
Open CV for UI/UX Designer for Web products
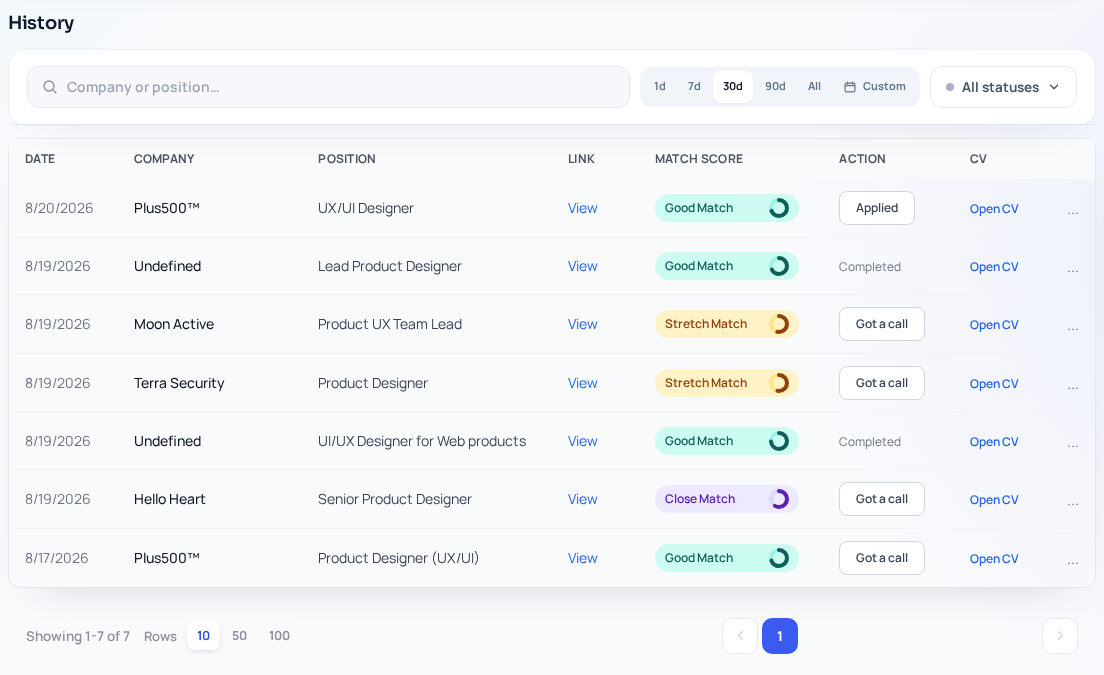click(x=993, y=442)
